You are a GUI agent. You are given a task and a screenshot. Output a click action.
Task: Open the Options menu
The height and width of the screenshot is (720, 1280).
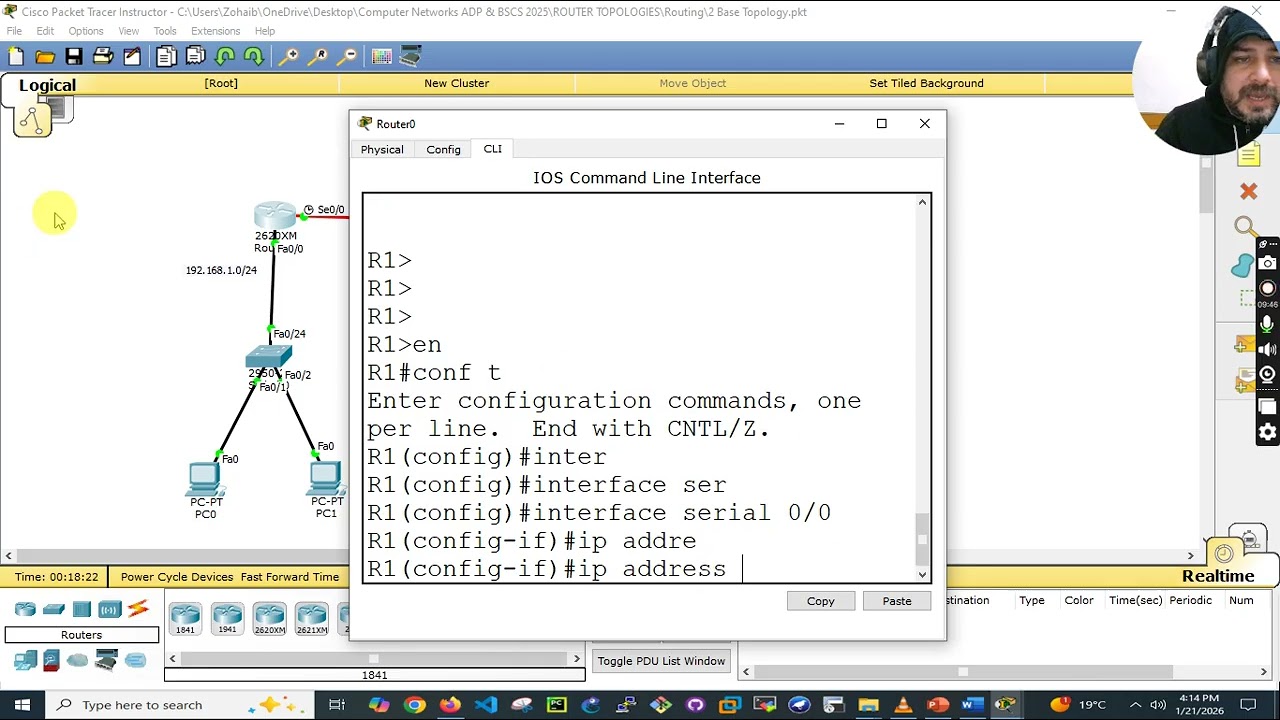coord(86,31)
